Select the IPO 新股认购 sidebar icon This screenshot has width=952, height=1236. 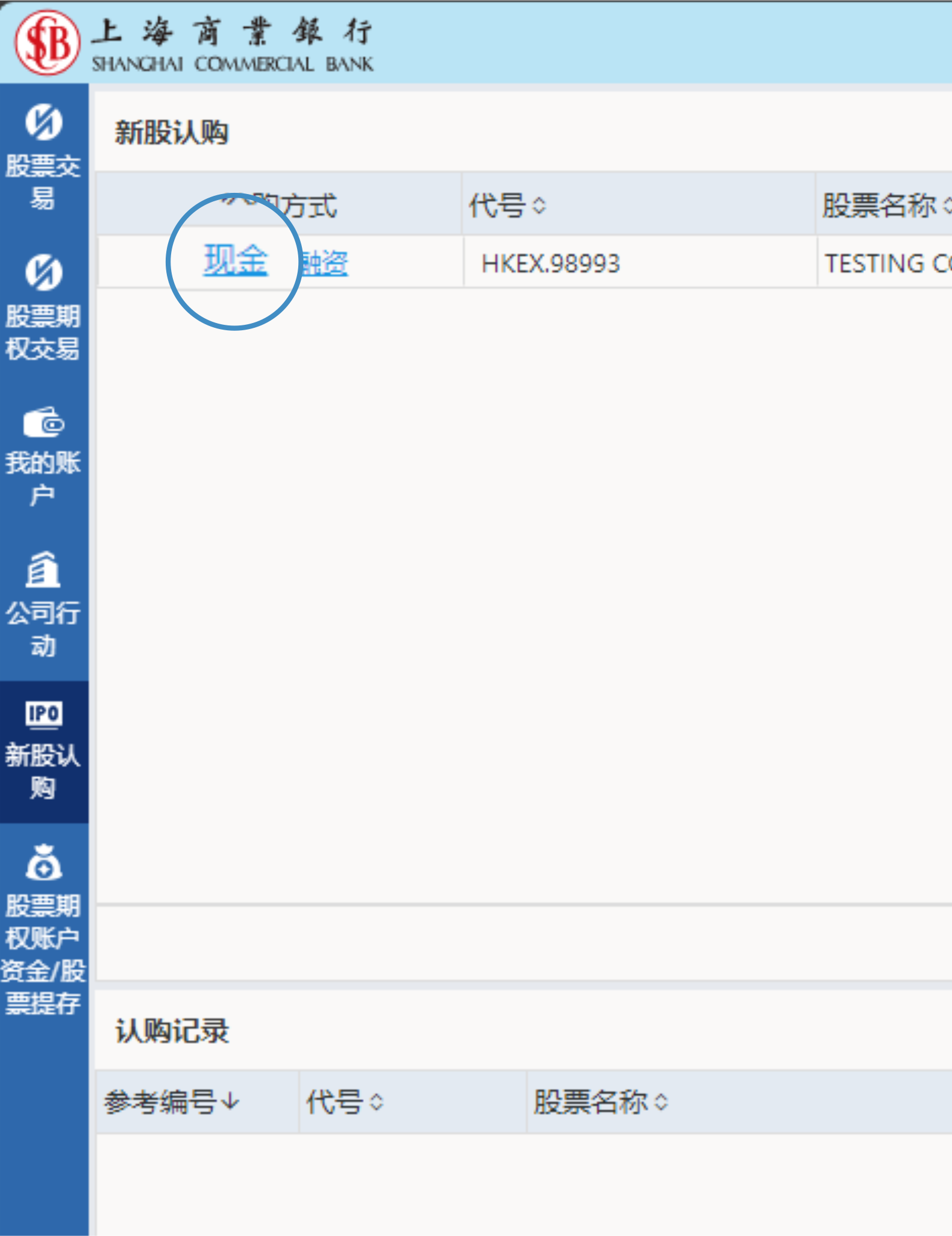coord(43,714)
